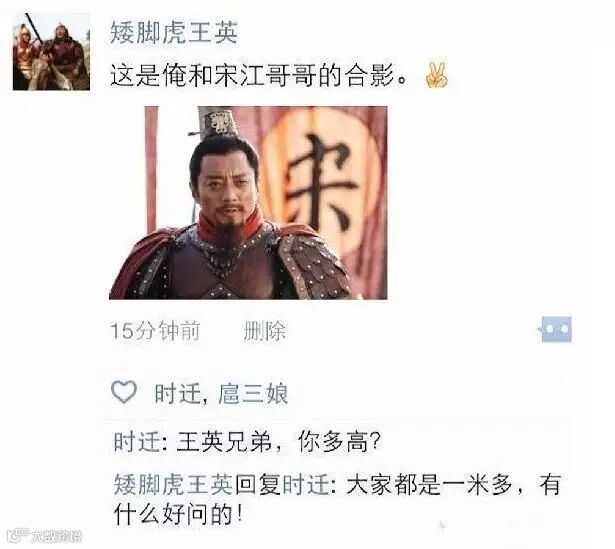Image resolution: width=615 pixels, height=549 pixels.
Task: Tap the reply's last line 什么好问的！
Action: (x=178, y=514)
